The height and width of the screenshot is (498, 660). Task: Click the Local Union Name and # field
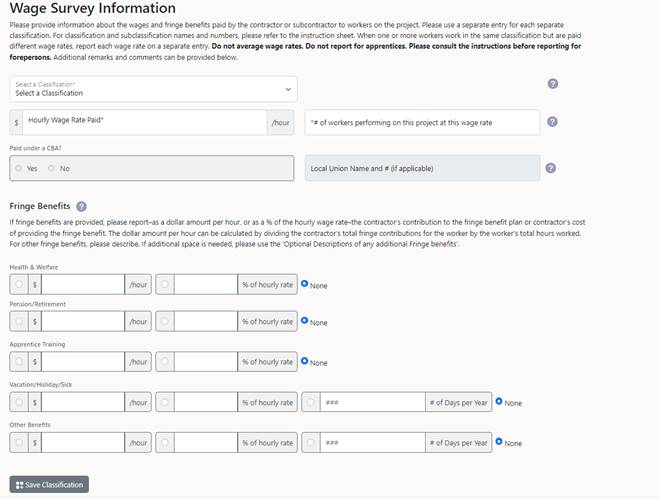pyautogui.click(x=422, y=168)
